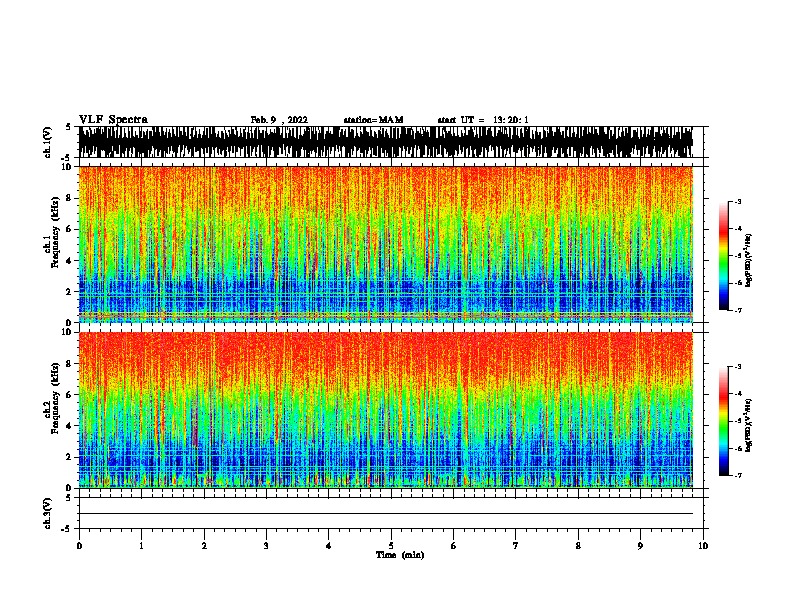This screenshot has height=612, width=792.
Task: Click the "-7" label on ch.1 color bar
Action: tap(738, 310)
